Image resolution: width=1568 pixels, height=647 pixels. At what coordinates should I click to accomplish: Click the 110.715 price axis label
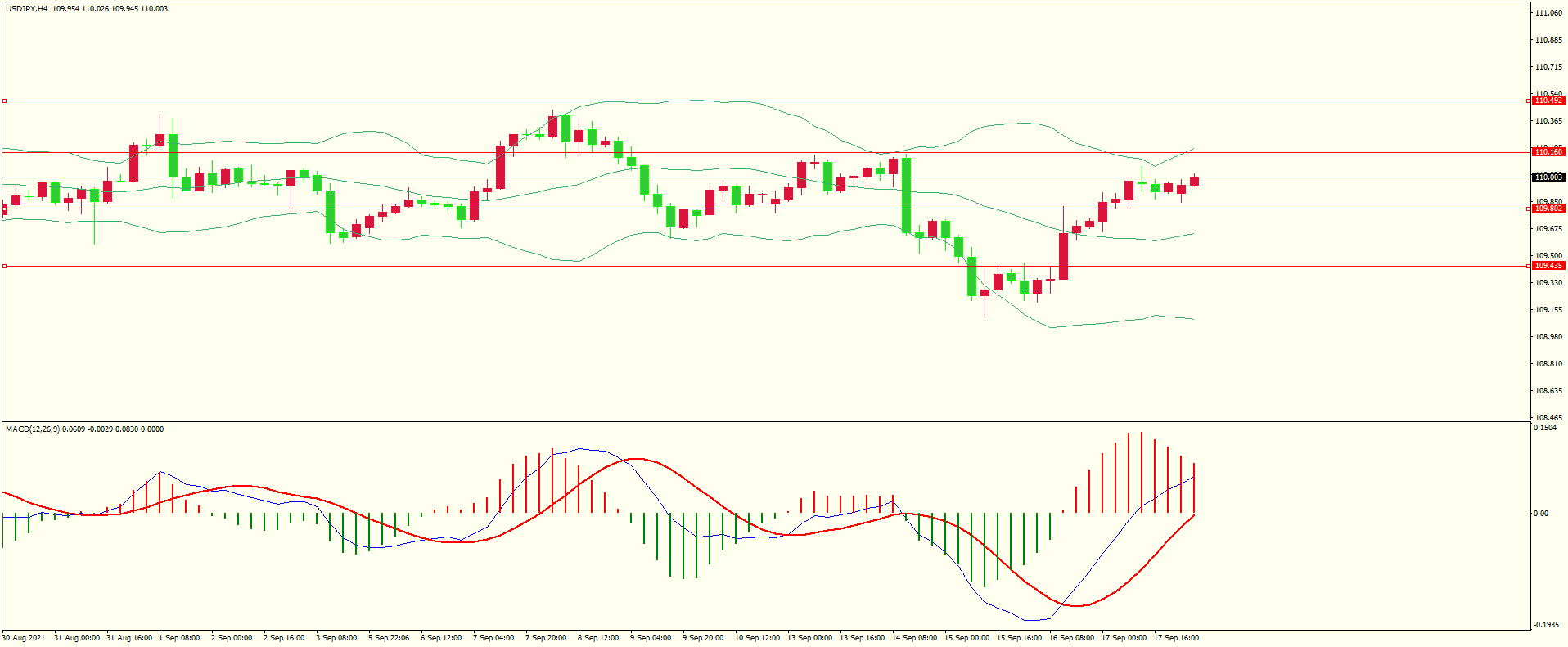pos(1548,67)
